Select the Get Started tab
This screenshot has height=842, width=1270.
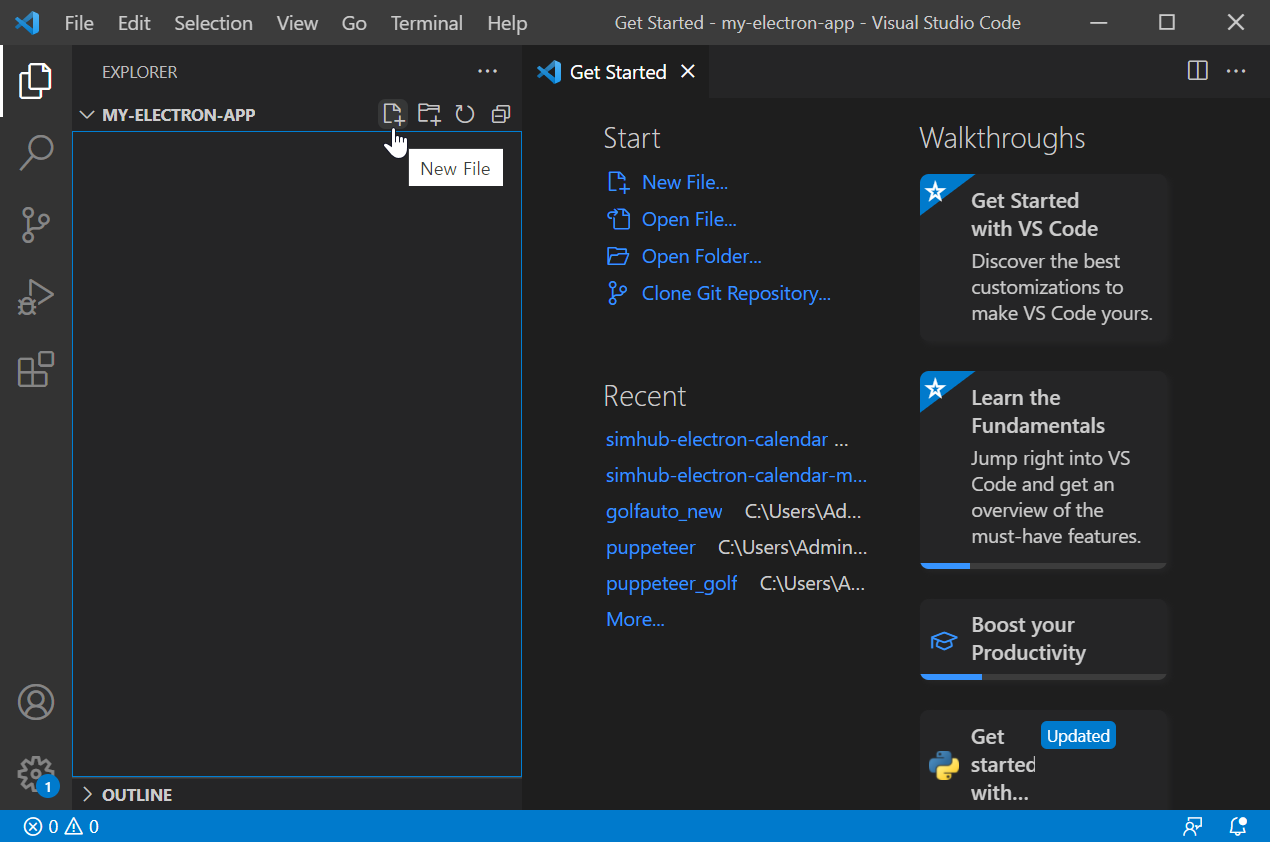tap(616, 72)
